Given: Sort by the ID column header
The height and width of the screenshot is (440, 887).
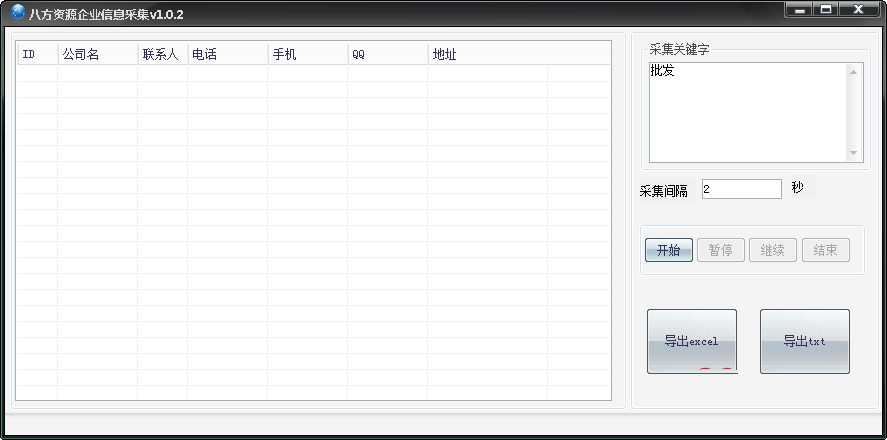Looking at the screenshot, I should pos(37,54).
